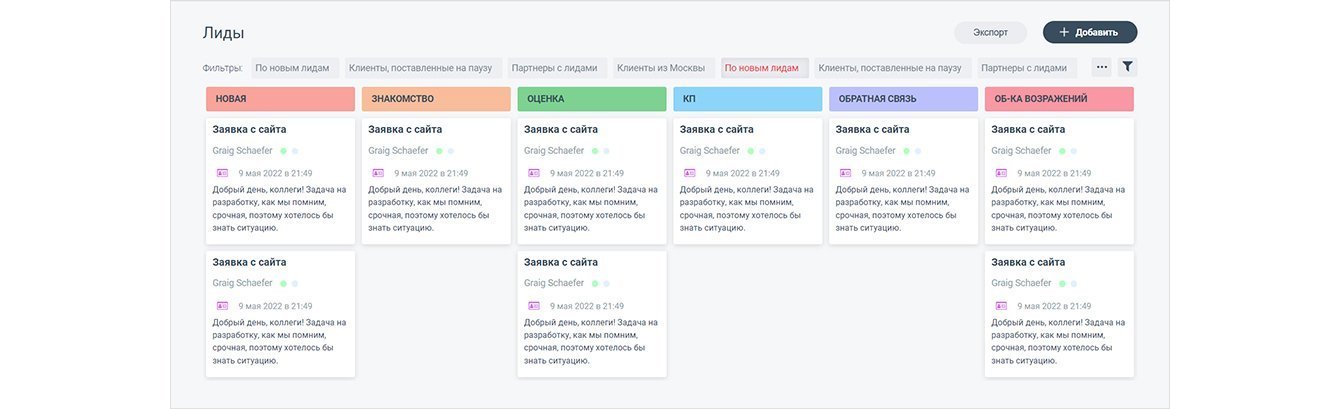The width and height of the screenshot is (1340, 409).
Task: Click the blue КП column color header
Action: click(747, 99)
